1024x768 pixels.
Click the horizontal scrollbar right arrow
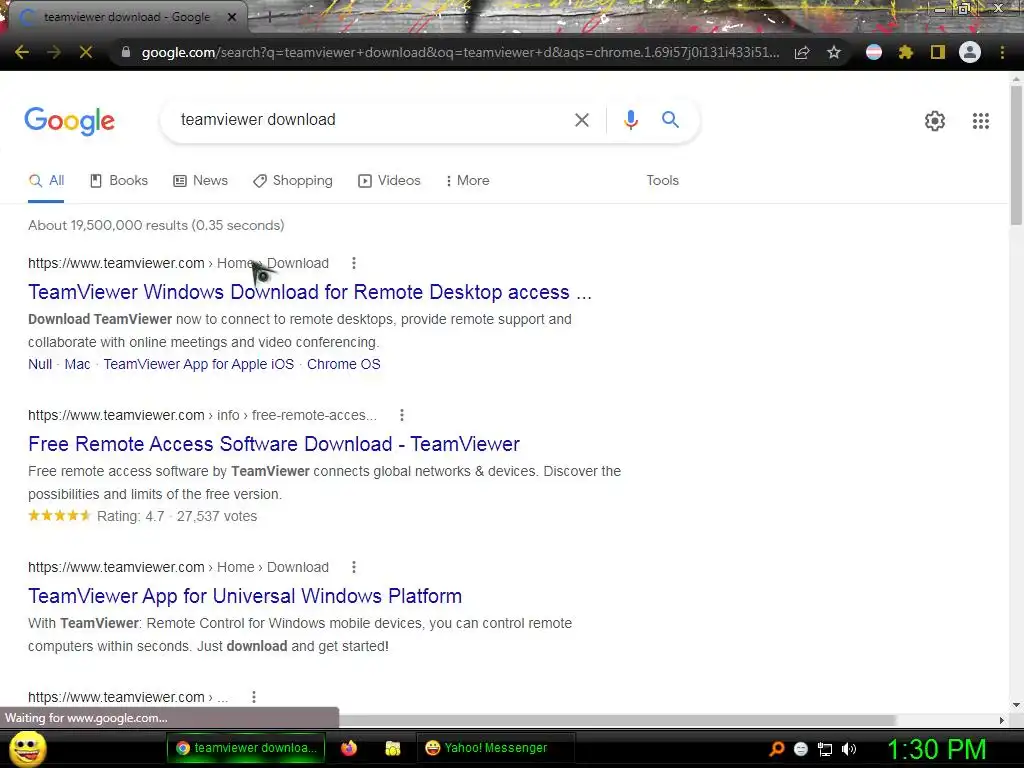coord(1001,720)
